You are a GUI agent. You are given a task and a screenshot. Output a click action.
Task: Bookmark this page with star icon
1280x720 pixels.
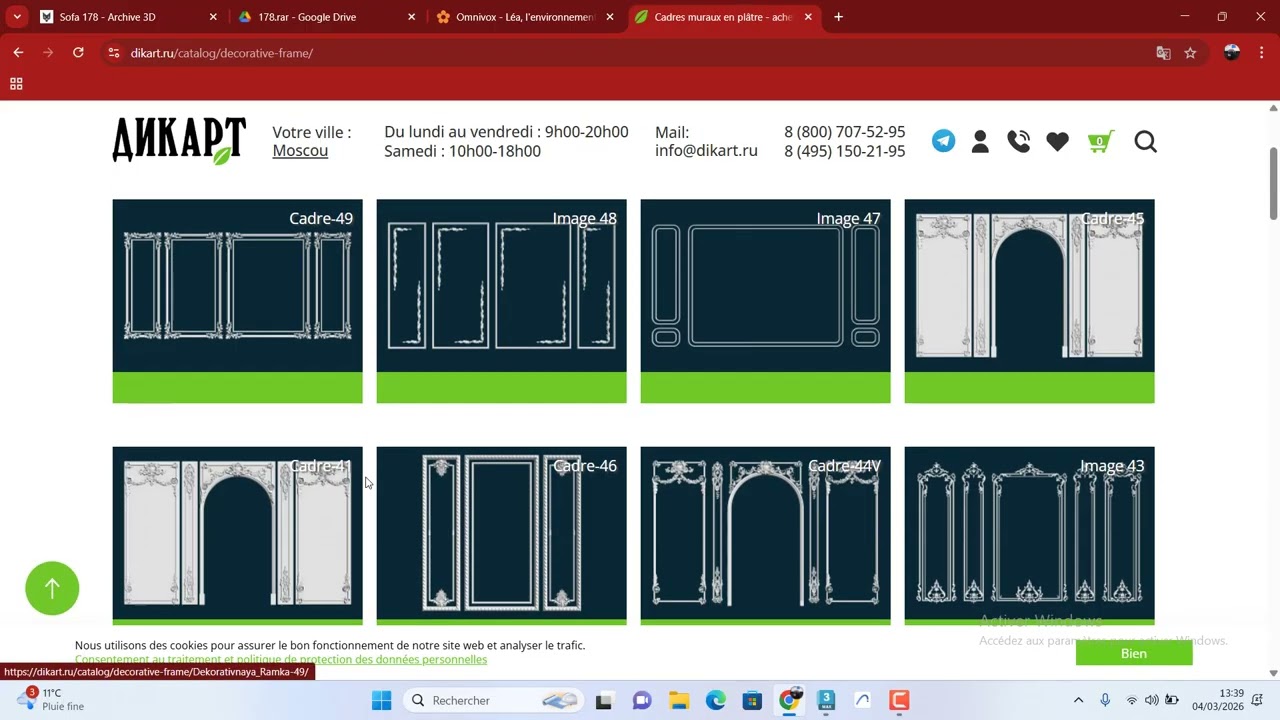pyautogui.click(x=1190, y=53)
